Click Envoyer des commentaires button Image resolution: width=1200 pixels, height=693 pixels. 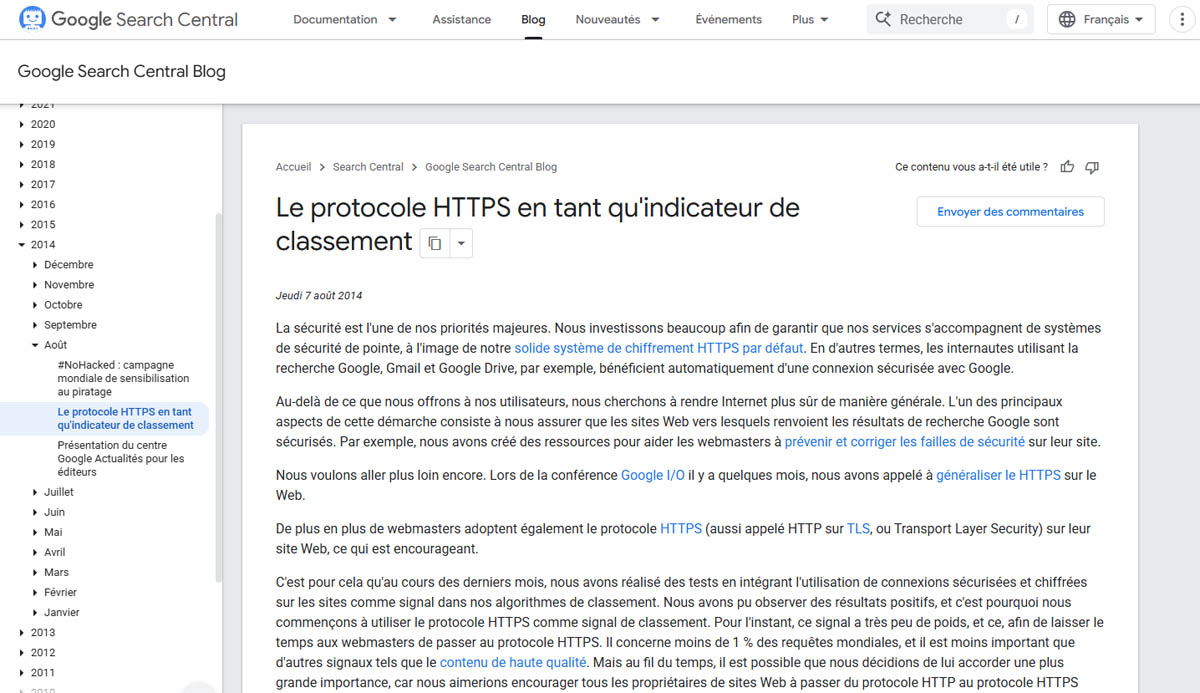[1010, 212]
